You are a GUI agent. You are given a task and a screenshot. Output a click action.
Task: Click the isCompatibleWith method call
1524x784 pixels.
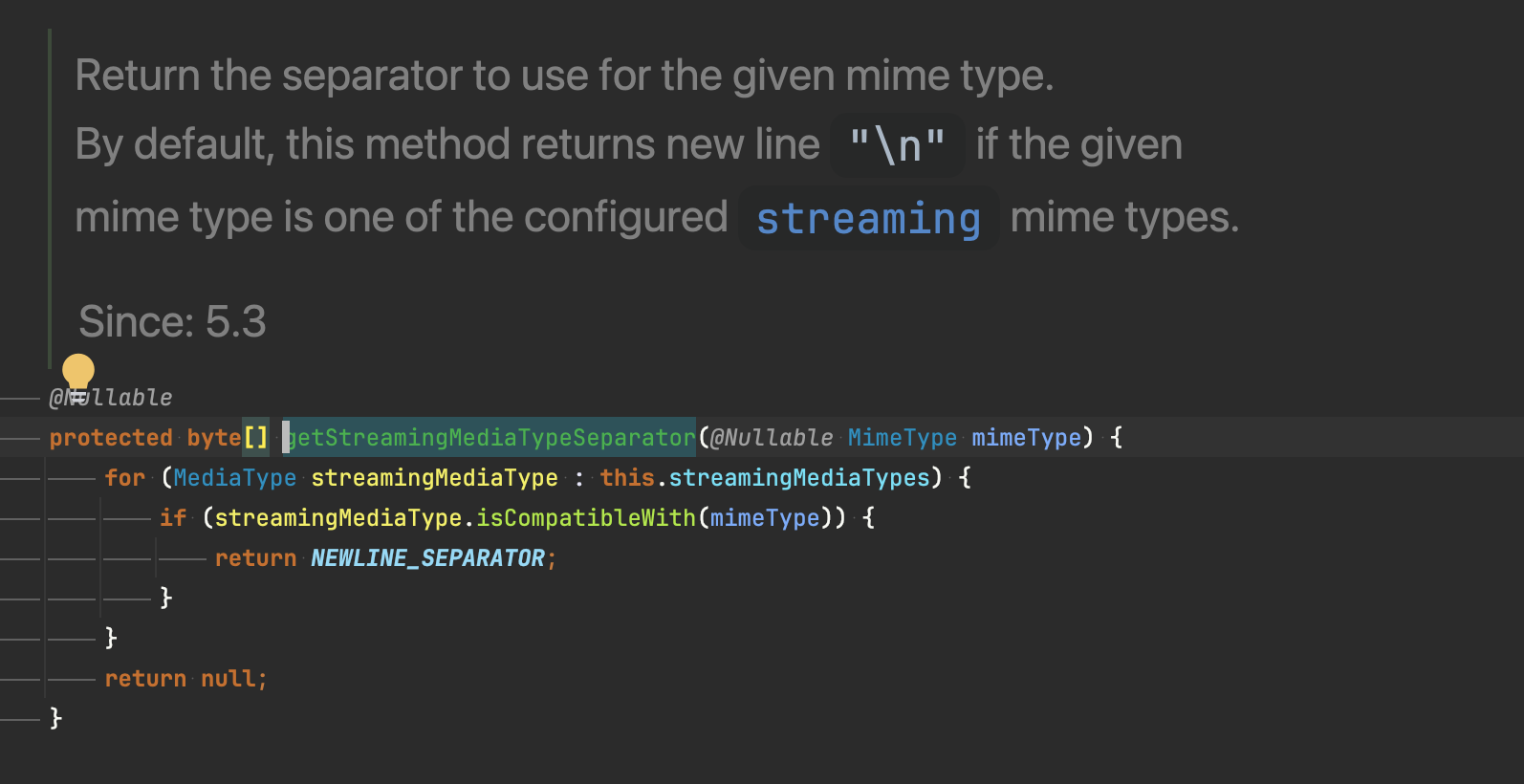pyautogui.click(x=586, y=518)
